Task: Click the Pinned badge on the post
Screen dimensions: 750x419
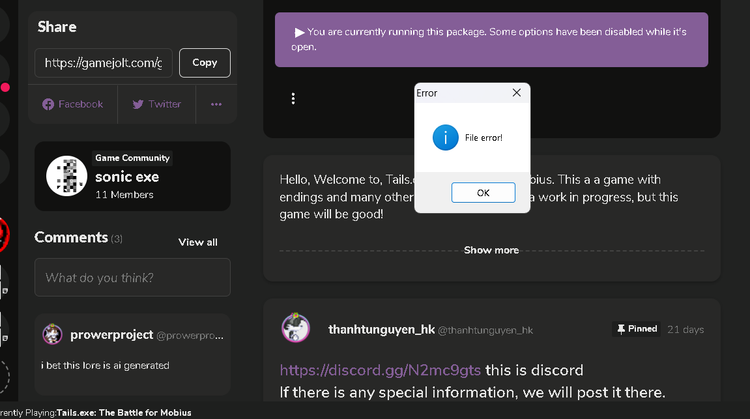Action: [x=636, y=329]
